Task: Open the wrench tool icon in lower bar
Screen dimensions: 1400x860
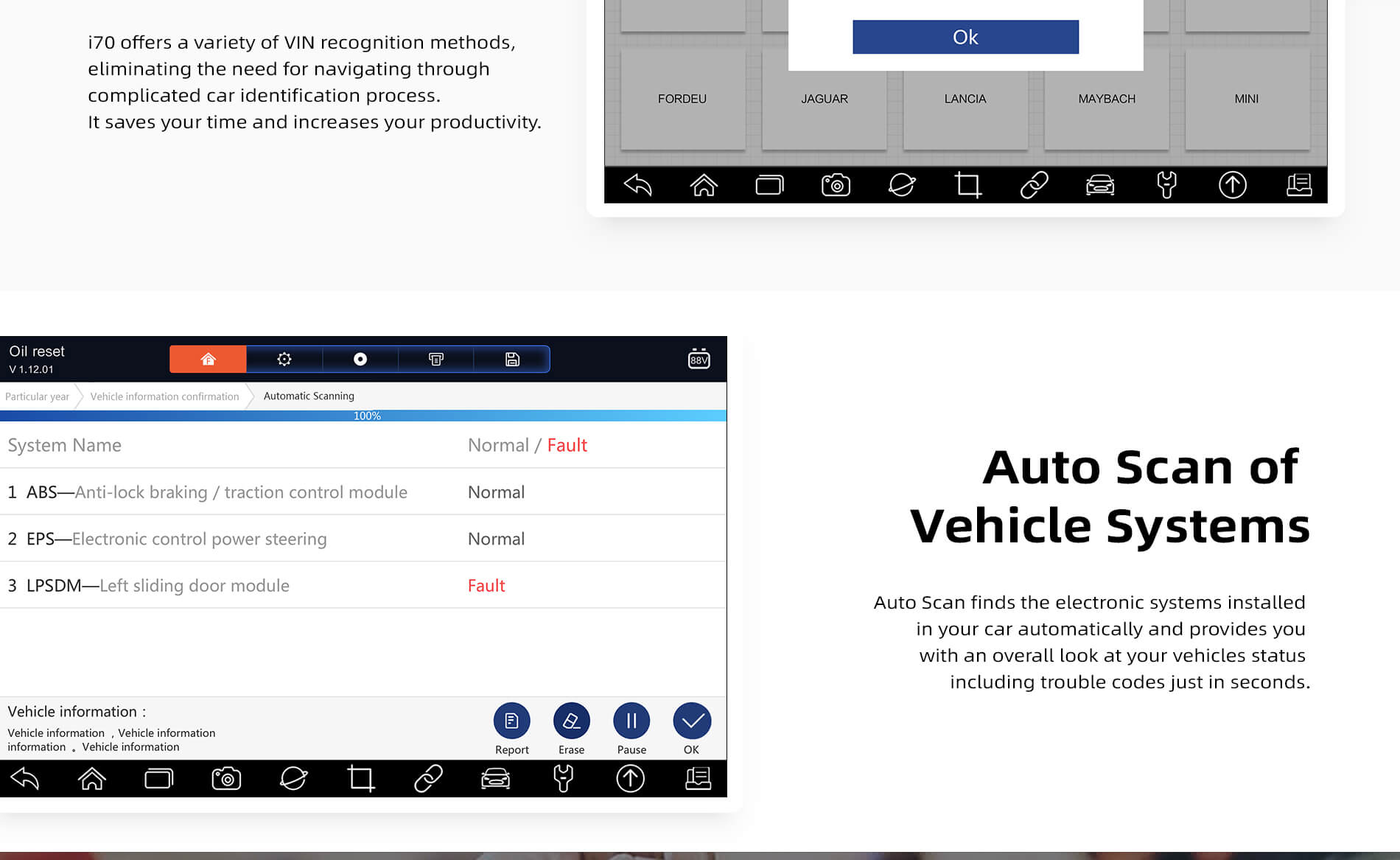Action: click(x=563, y=778)
